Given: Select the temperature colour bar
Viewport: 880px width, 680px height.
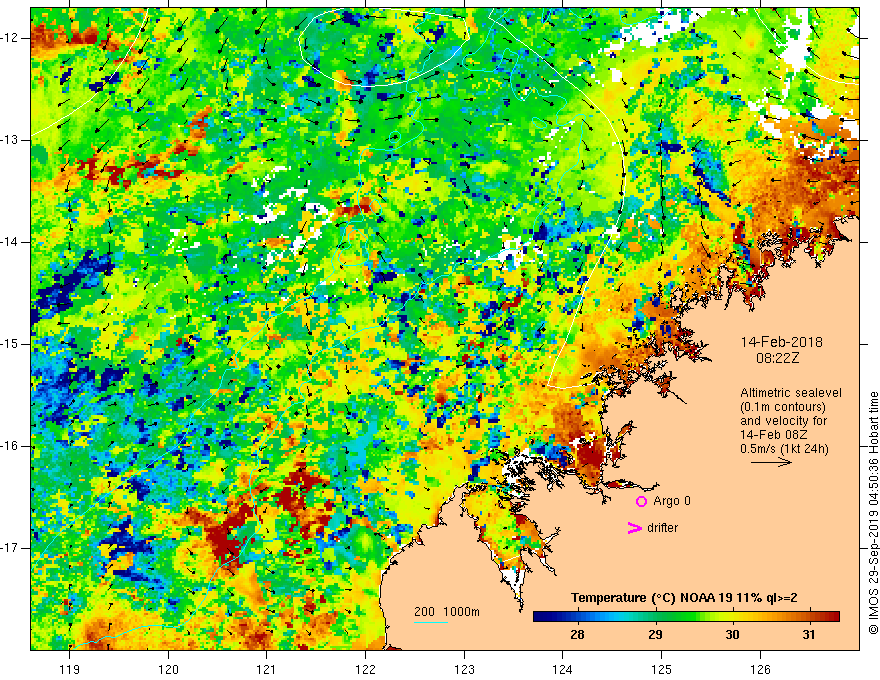Looking at the screenshot, I should (x=686, y=617).
